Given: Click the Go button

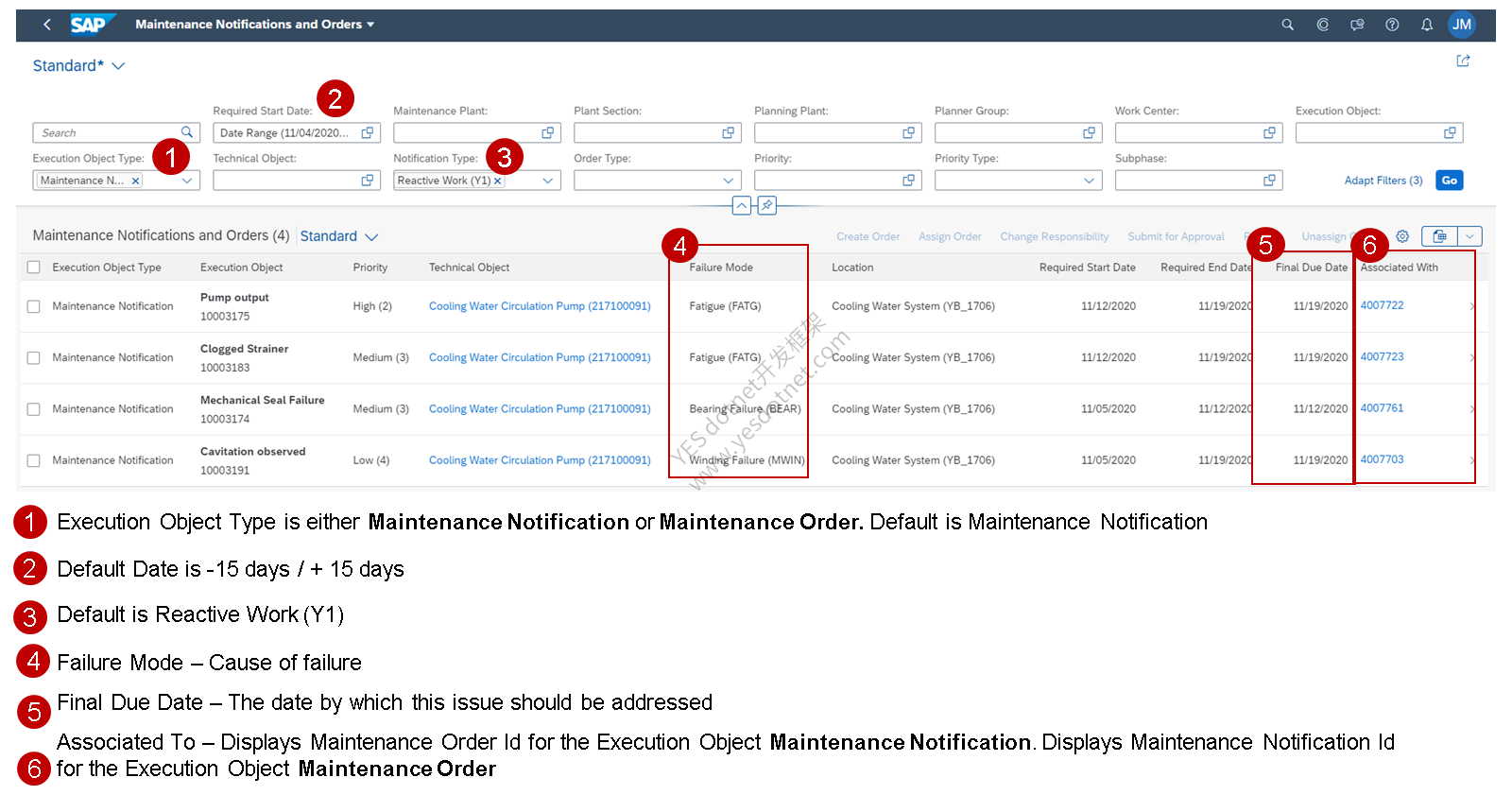Looking at the screenshot, I should (x=1449, y=180).
